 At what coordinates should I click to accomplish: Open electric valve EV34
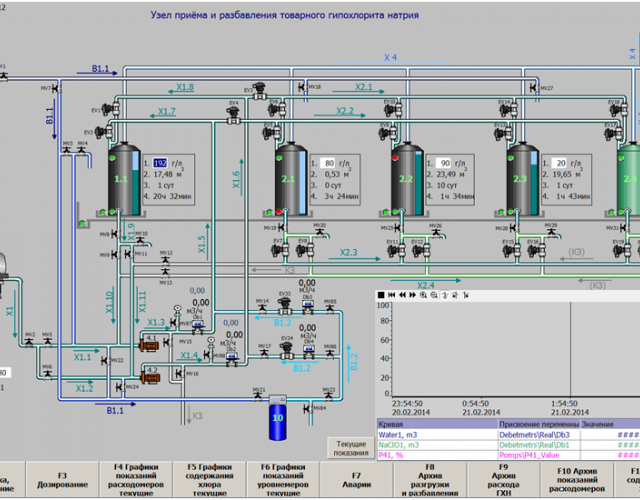(286, 346)
